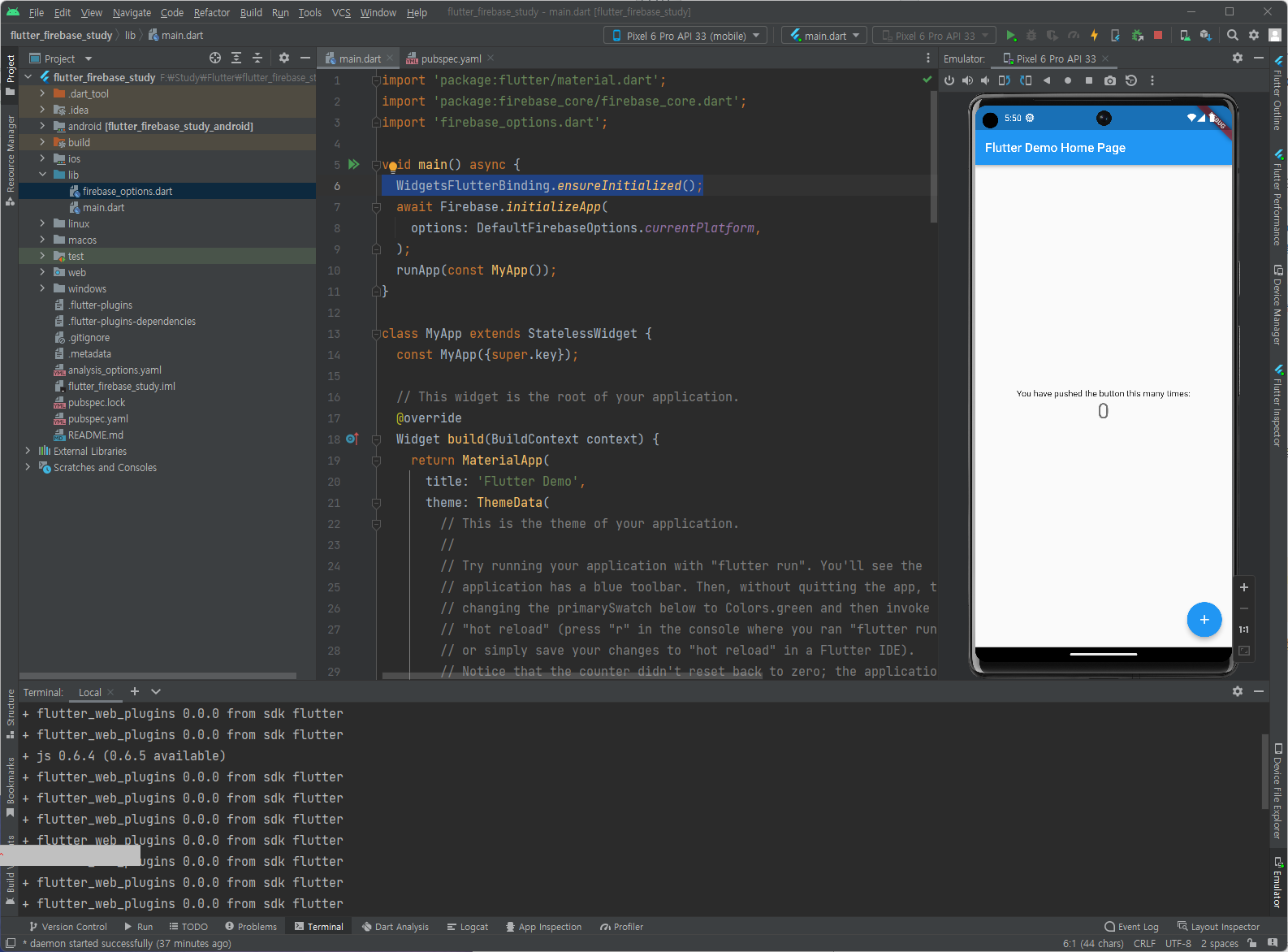Open emulator snapshots icon

(1131, 80)
